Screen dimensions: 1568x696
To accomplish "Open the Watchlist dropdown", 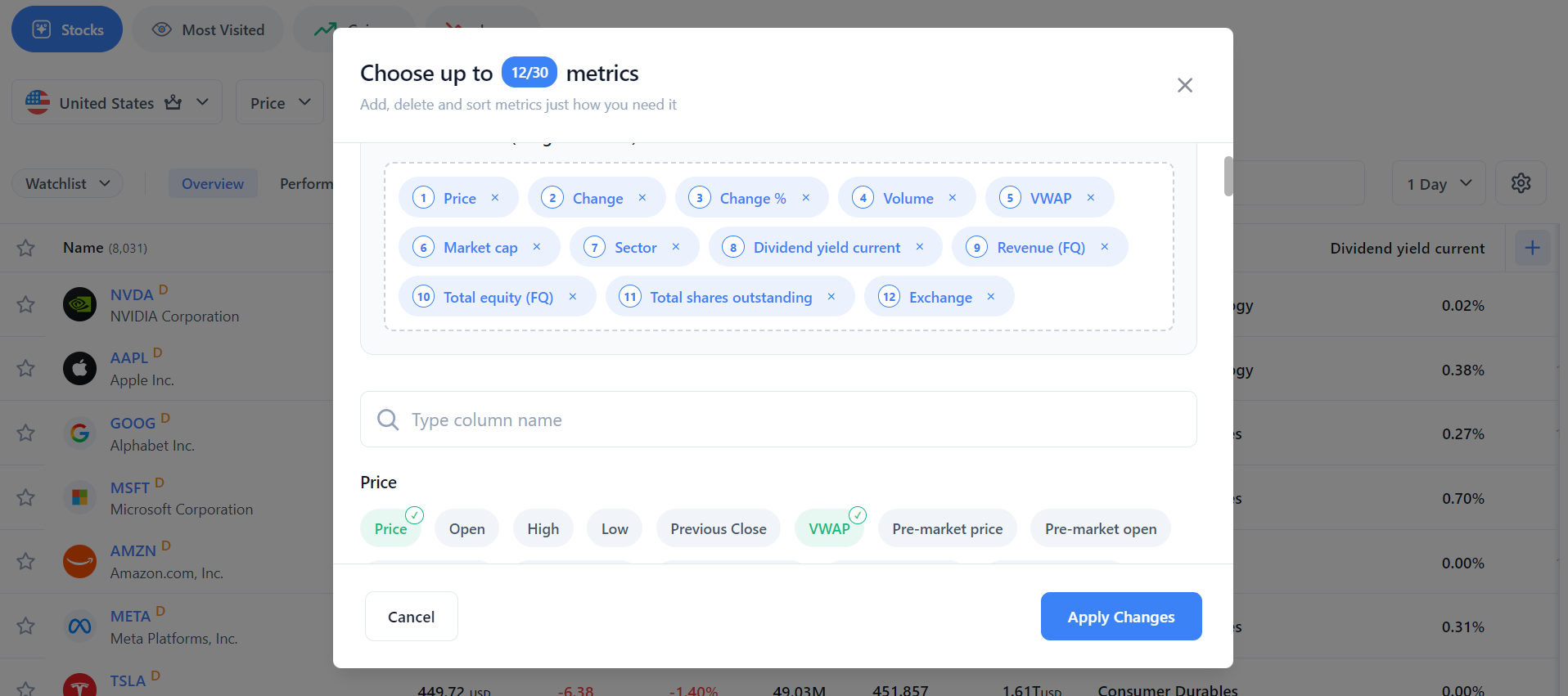I will 67,184.
